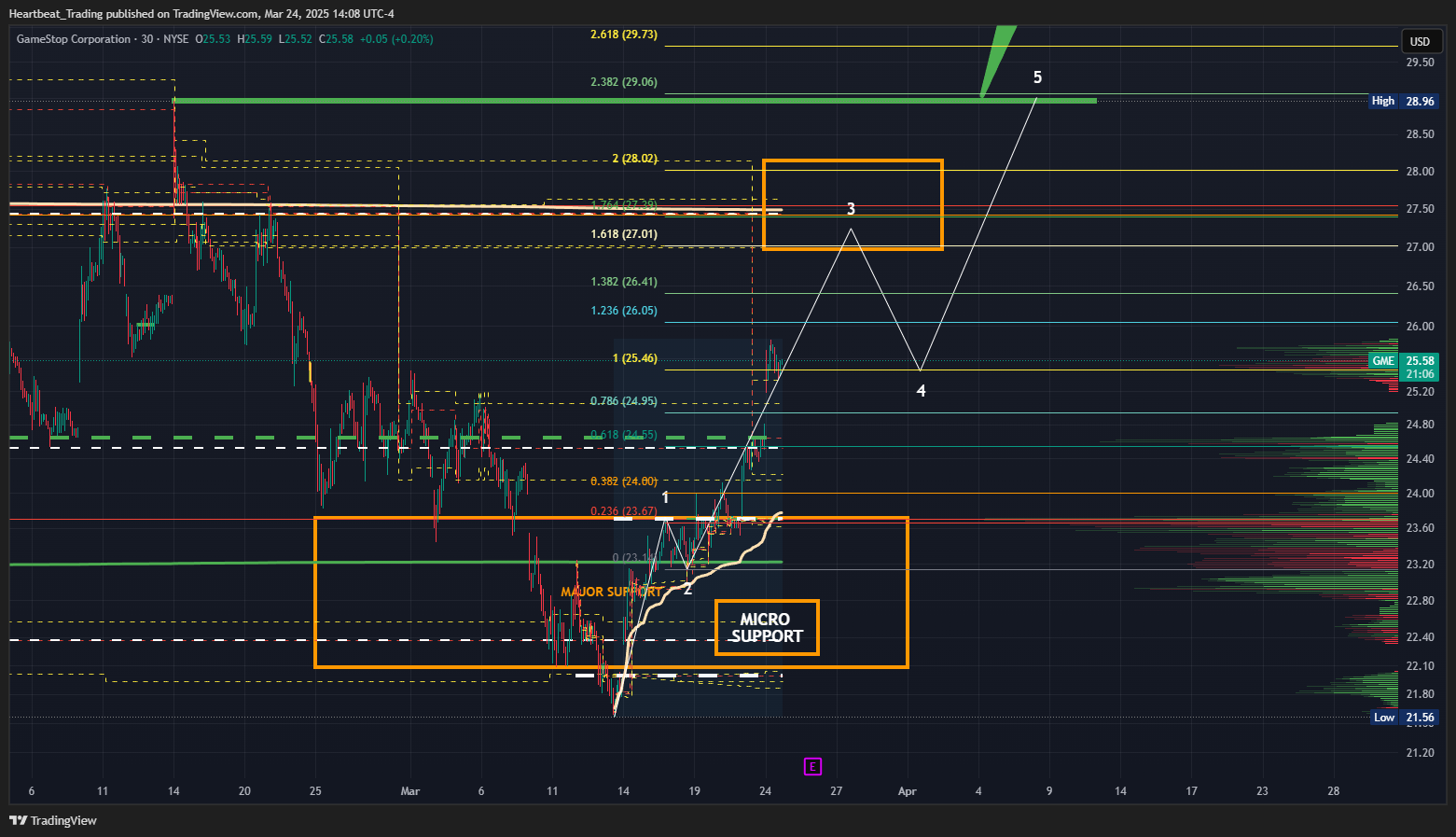Click the 28 date on the time axis
The width and height of the screenshot is (1456, 837).
[1334, 791]
